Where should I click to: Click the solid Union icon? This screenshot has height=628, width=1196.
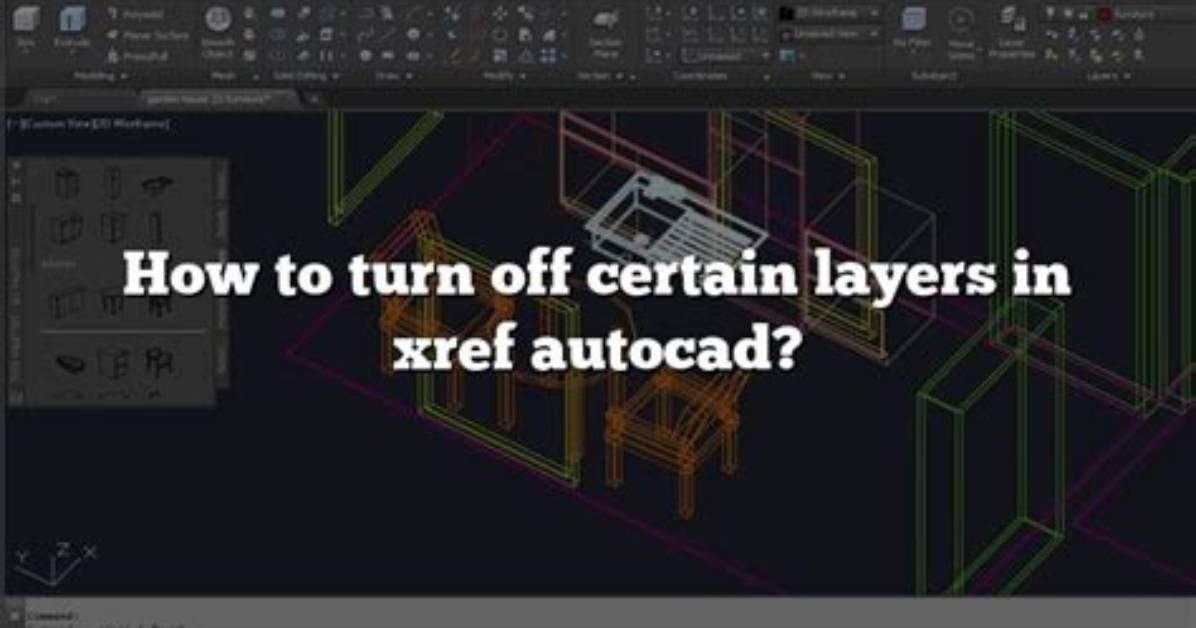(x=278, y=14)
